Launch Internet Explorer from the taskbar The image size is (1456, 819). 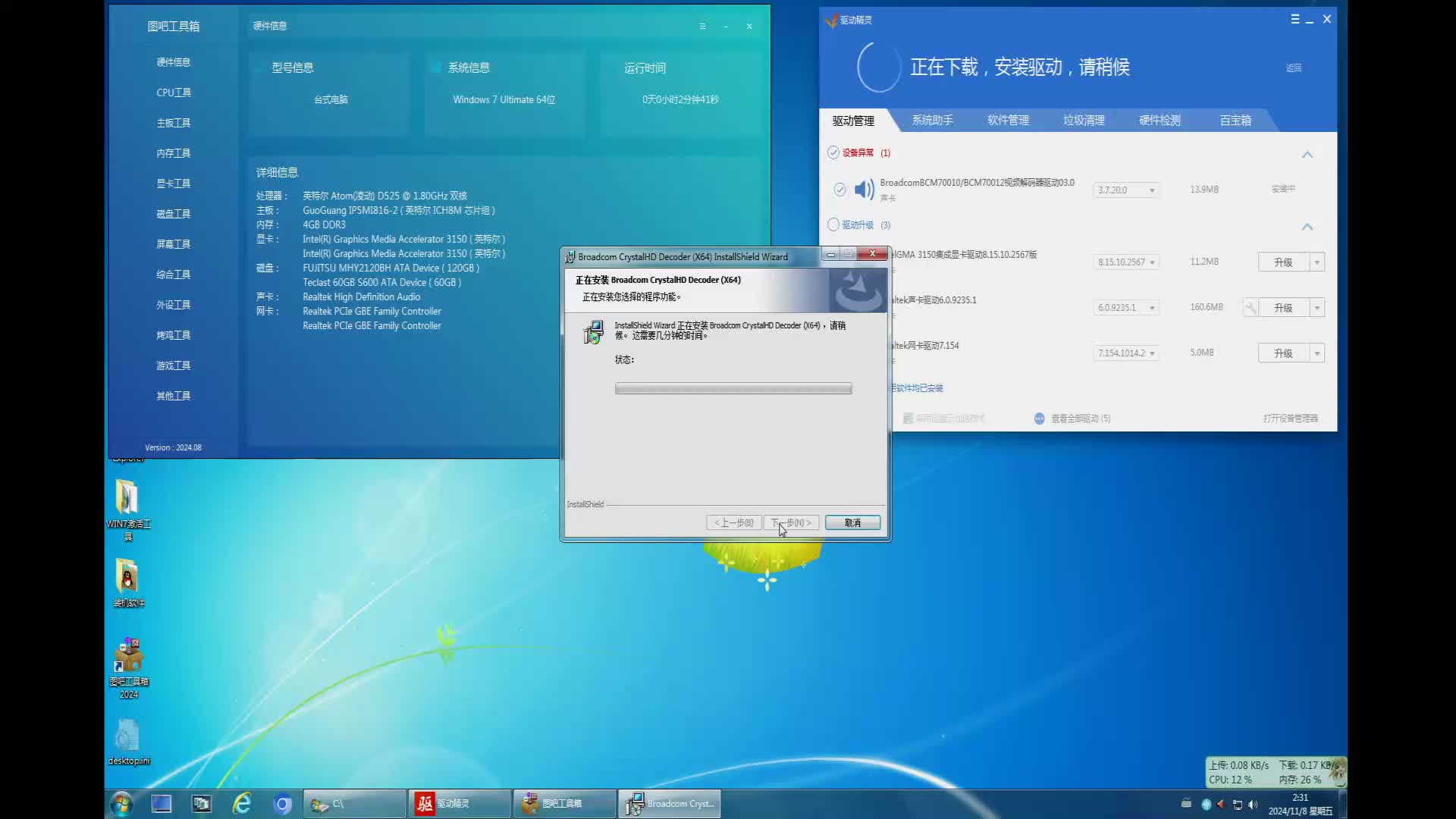point(242,803)
